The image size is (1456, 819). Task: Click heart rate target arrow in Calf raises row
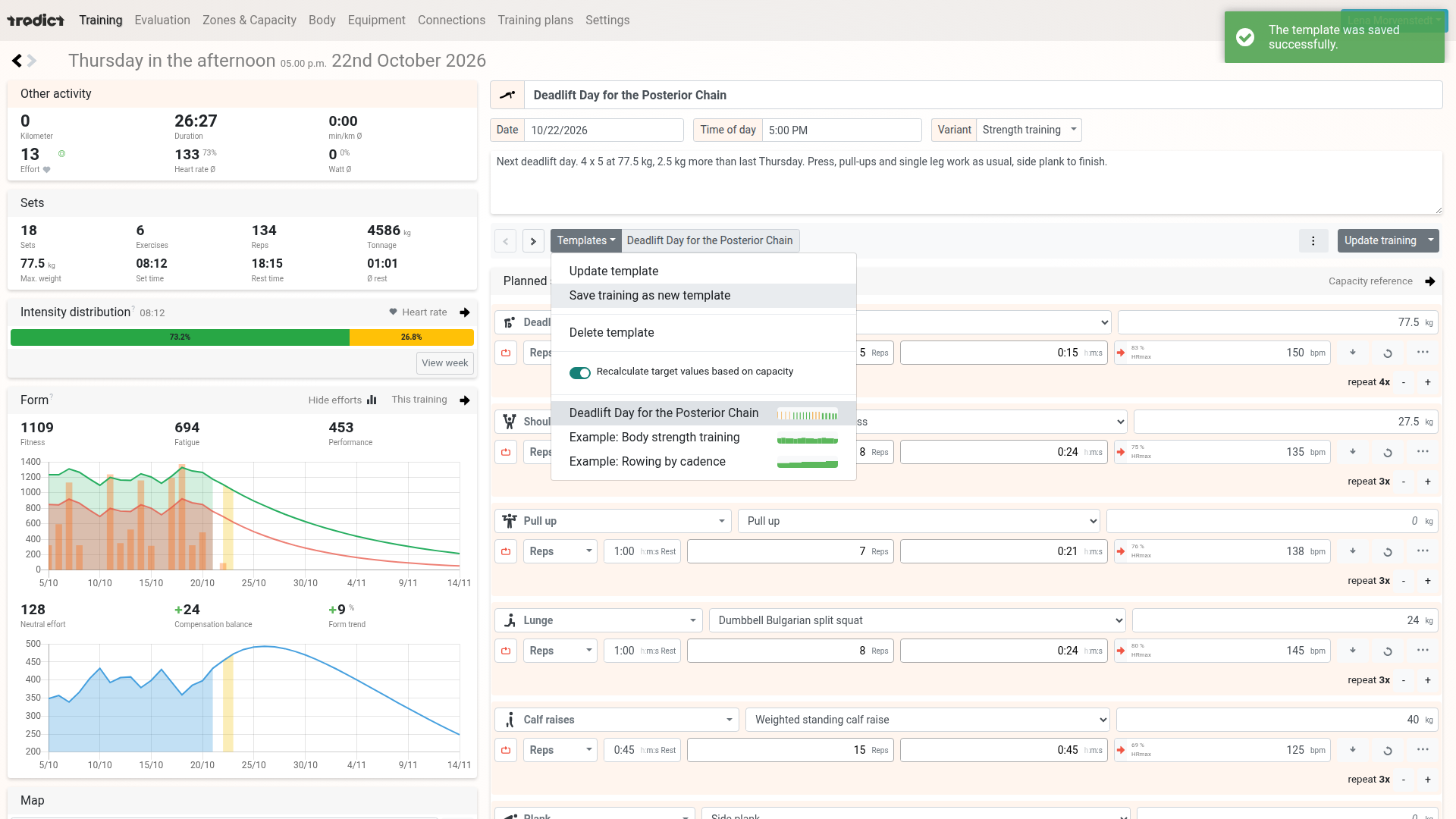[1121, 750]
